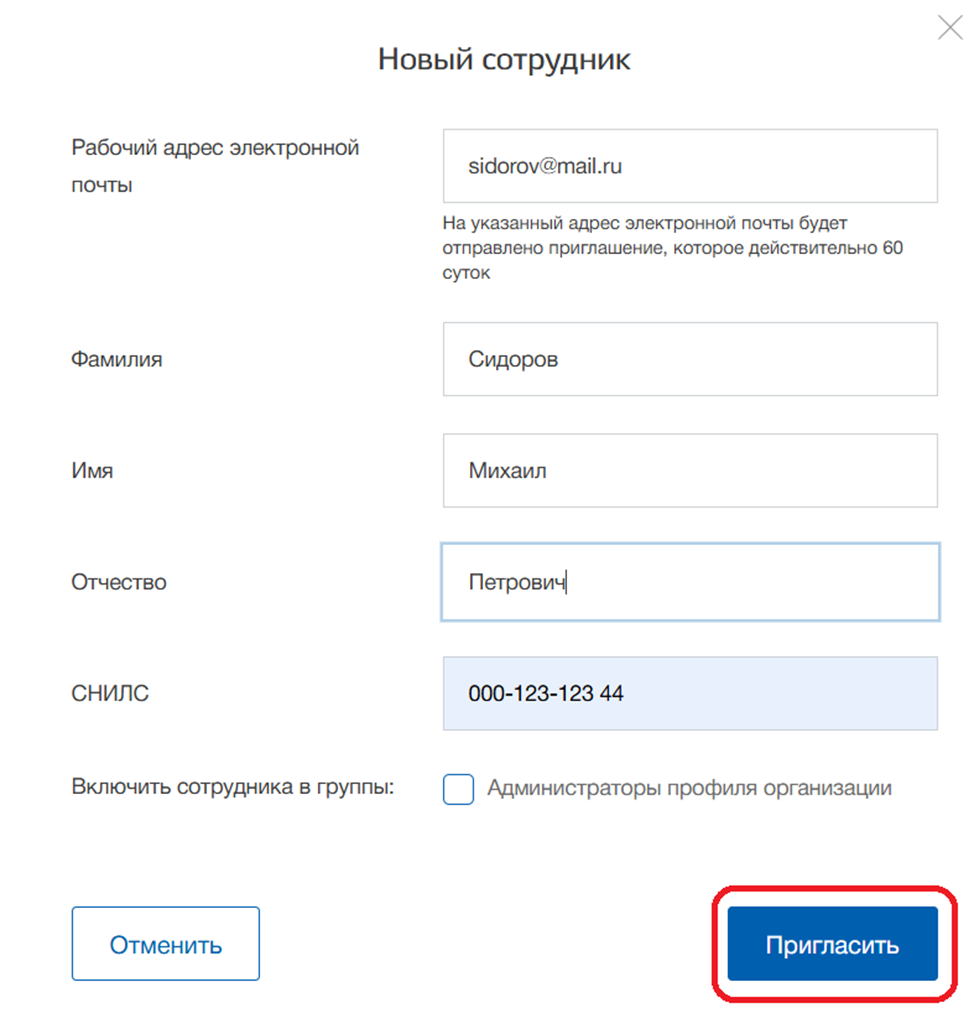The image size is (974, 1034).
Task: Click the Администраторы профиля организации label text
Action: (x=689, y=788)
